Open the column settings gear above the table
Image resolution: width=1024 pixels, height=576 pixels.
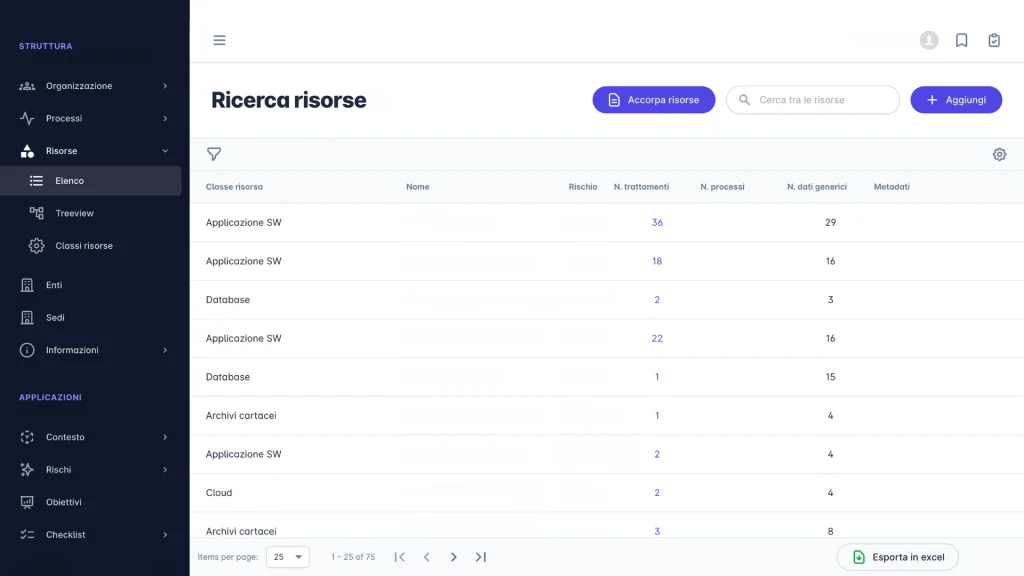pos(999,154)
